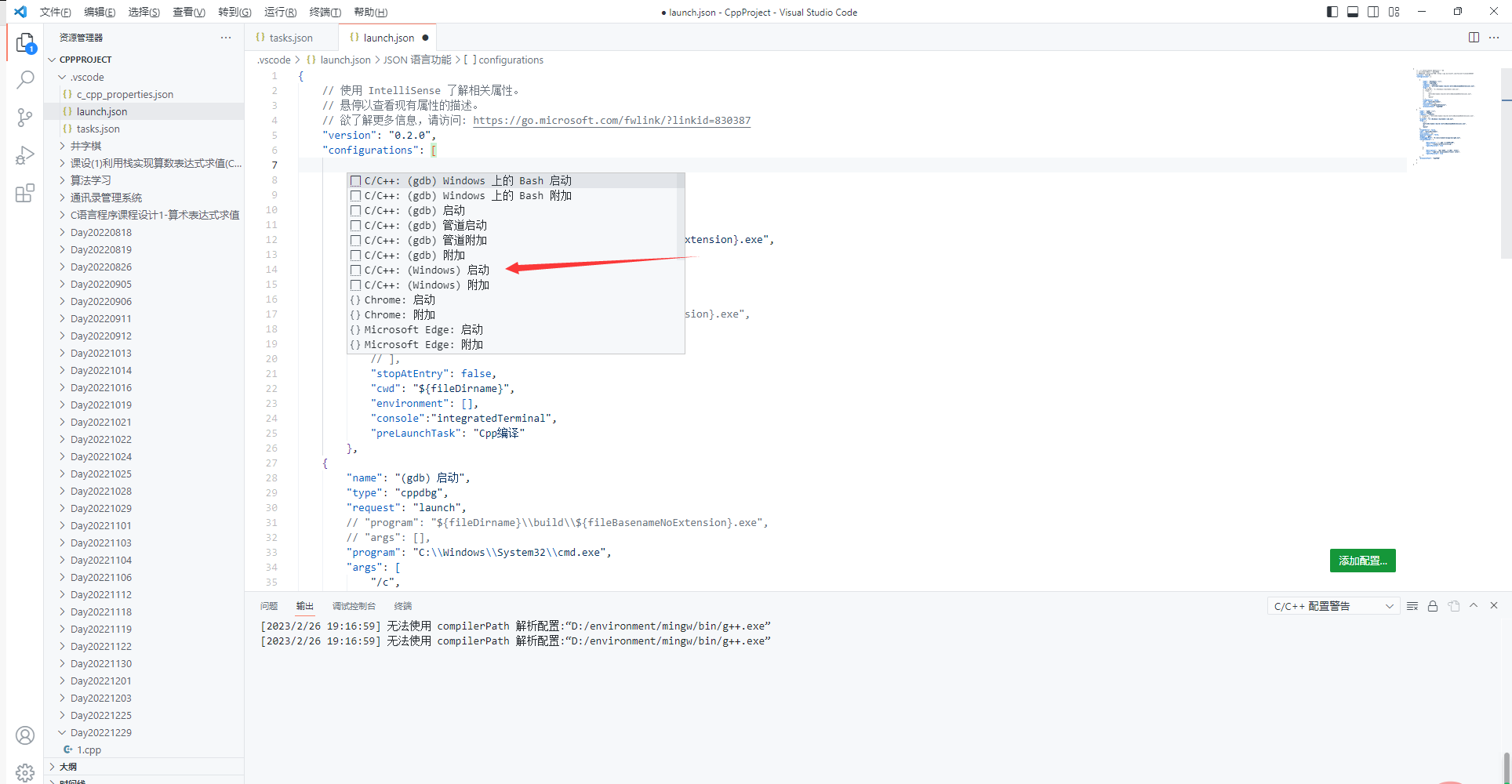This screenshot has height=784, width=1512.
Task: Click the editor vertical scrollbar
Action: tap(1507, 162)
